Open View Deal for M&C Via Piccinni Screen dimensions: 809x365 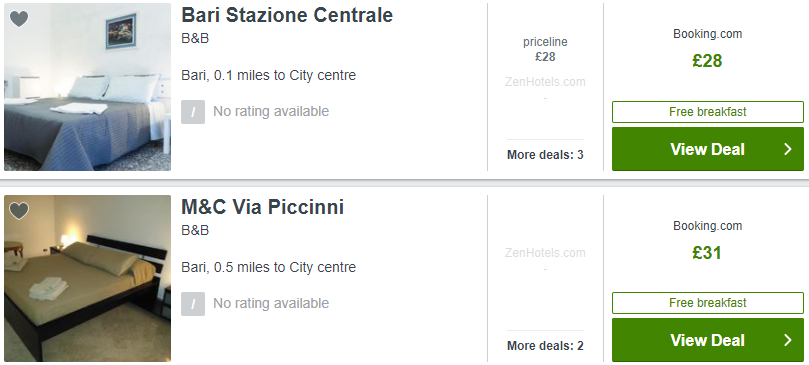(708, 340)
